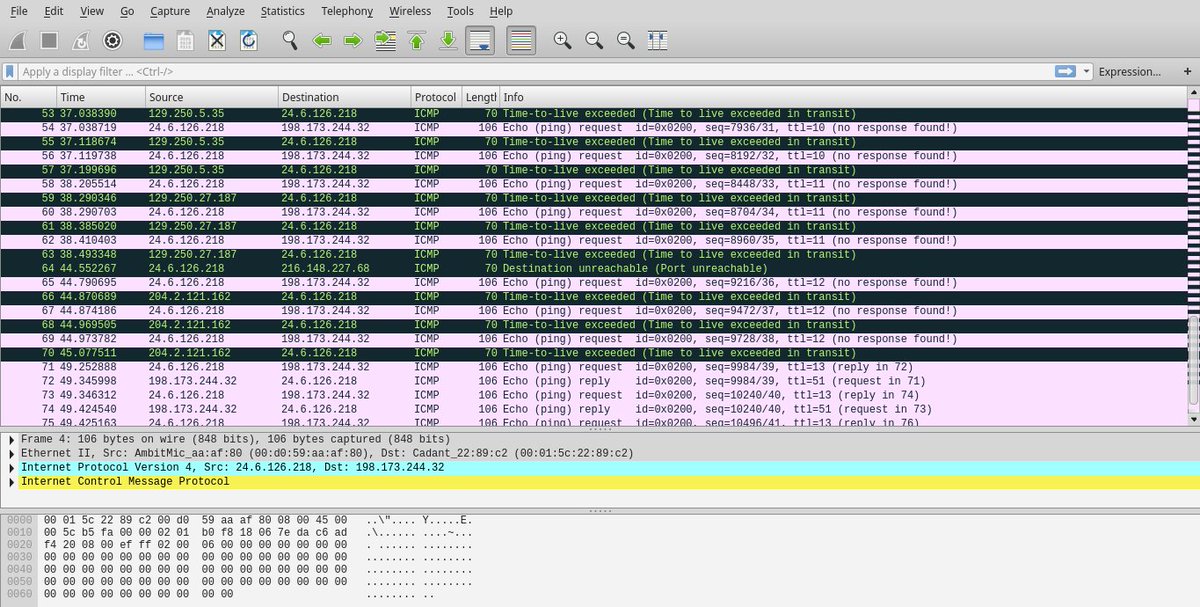Sort by the Time column header
The width and height of the screenshot is (1200, 607).
[x=100, y=97]
